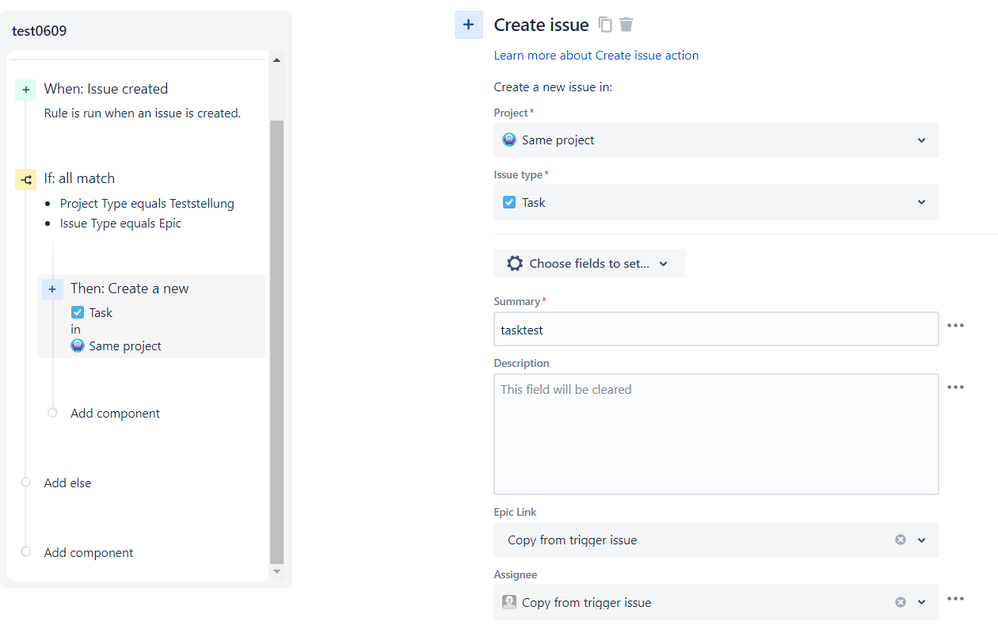Click the gear icon on Choose fields to set
The width and height of the screenshot is (998, 630).
tap(514, 263)
